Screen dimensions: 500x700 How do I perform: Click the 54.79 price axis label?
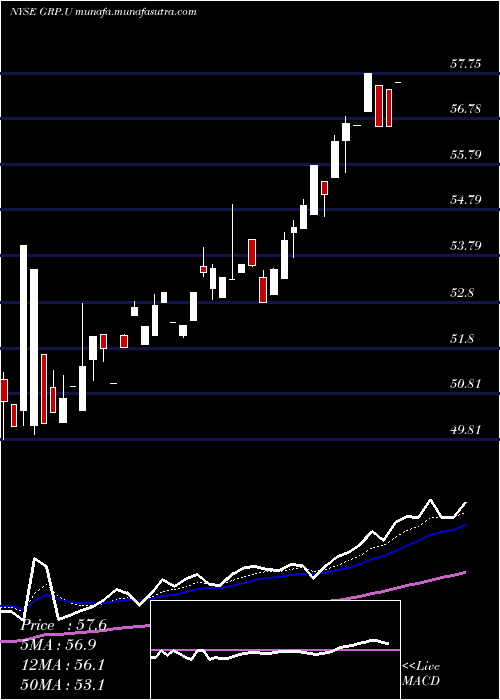(465, 200)
